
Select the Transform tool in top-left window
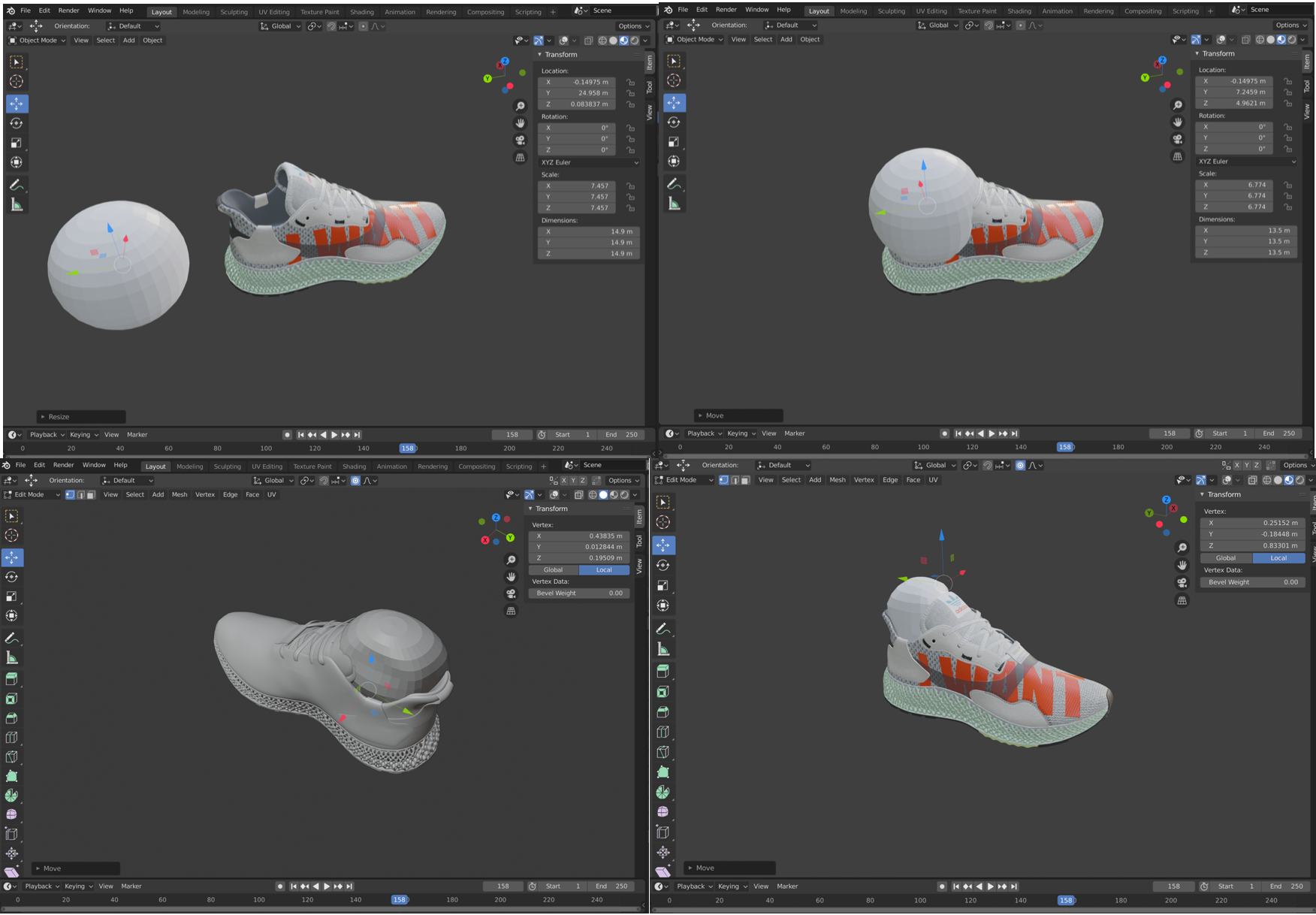tap(17, 162)
